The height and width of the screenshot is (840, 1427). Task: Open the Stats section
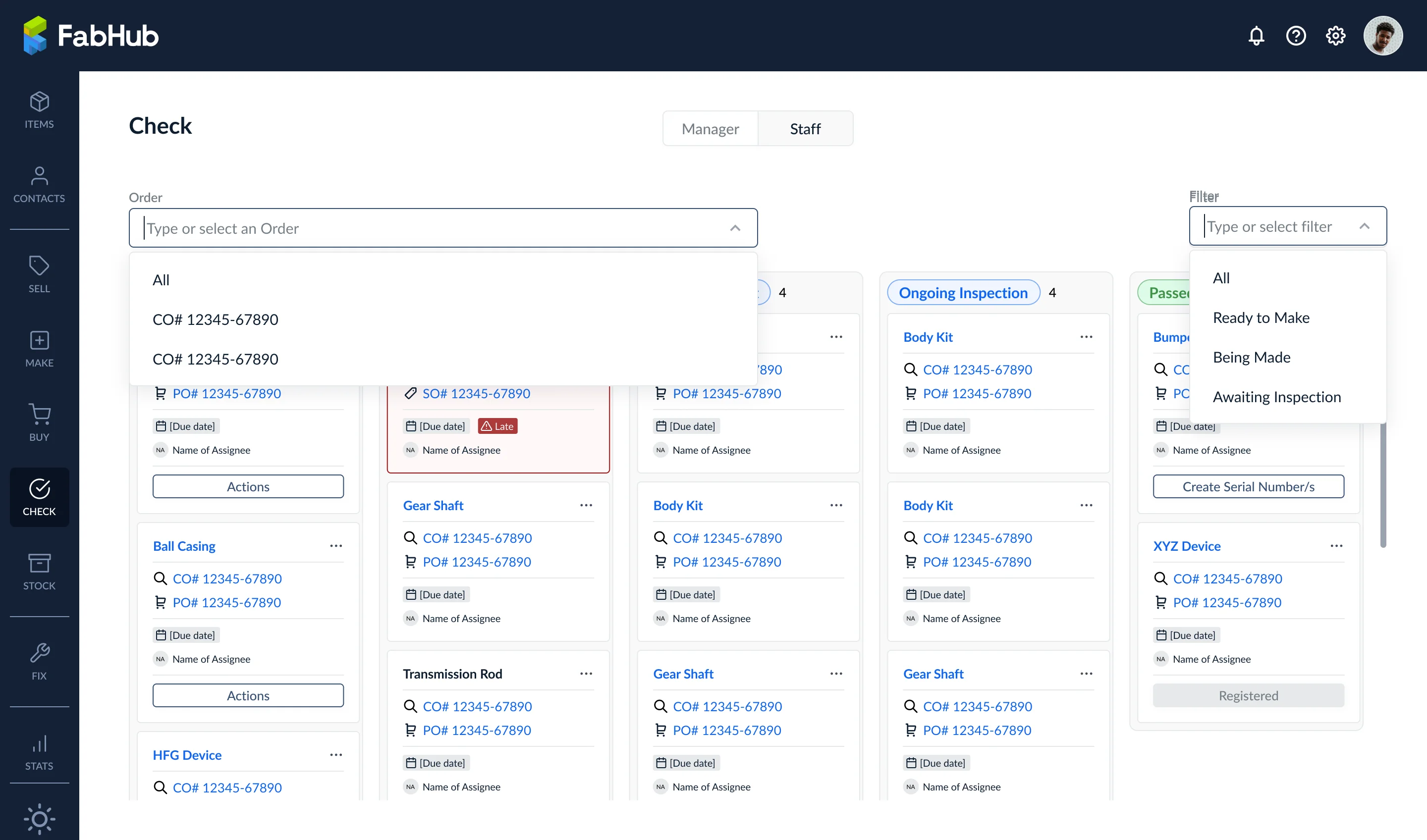(39, 752)
